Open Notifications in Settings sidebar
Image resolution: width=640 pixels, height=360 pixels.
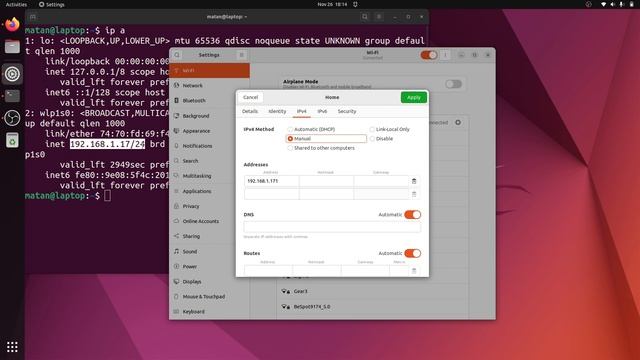click(x=209, y=146)
